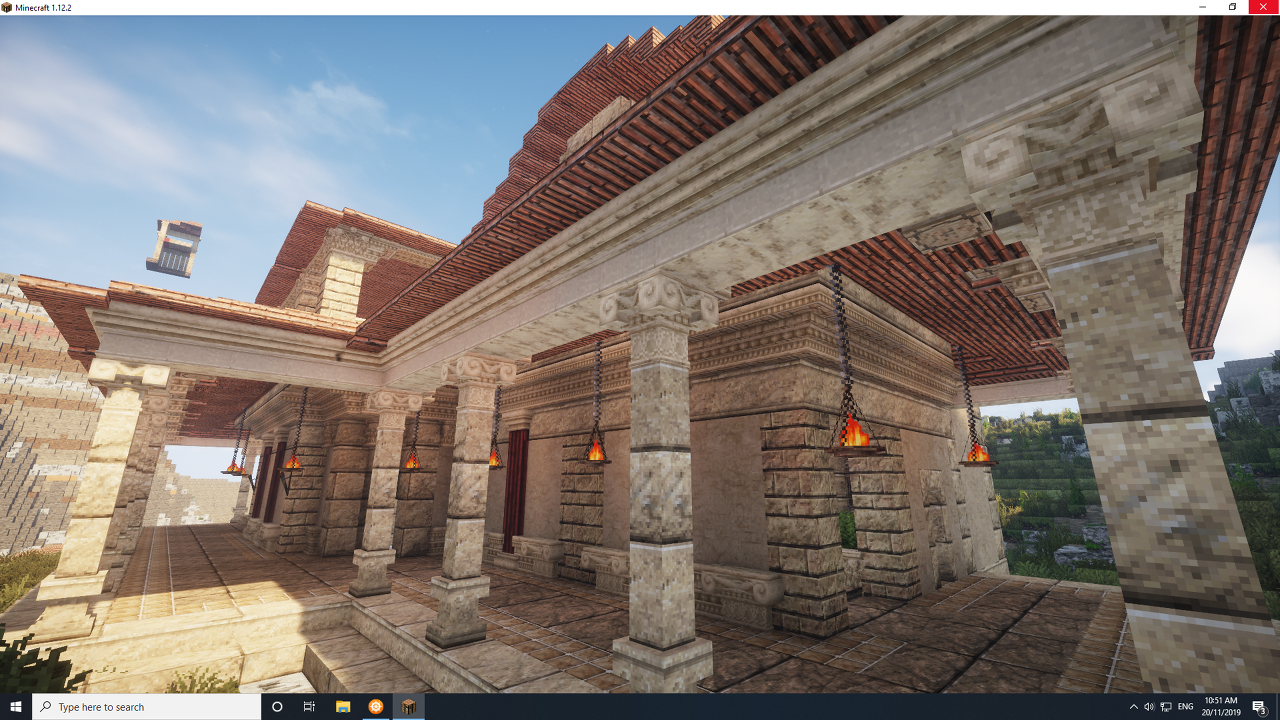Click the Minecraft icon in the title bar
This screenshot has height=720, width=1280.
[8, 6]
